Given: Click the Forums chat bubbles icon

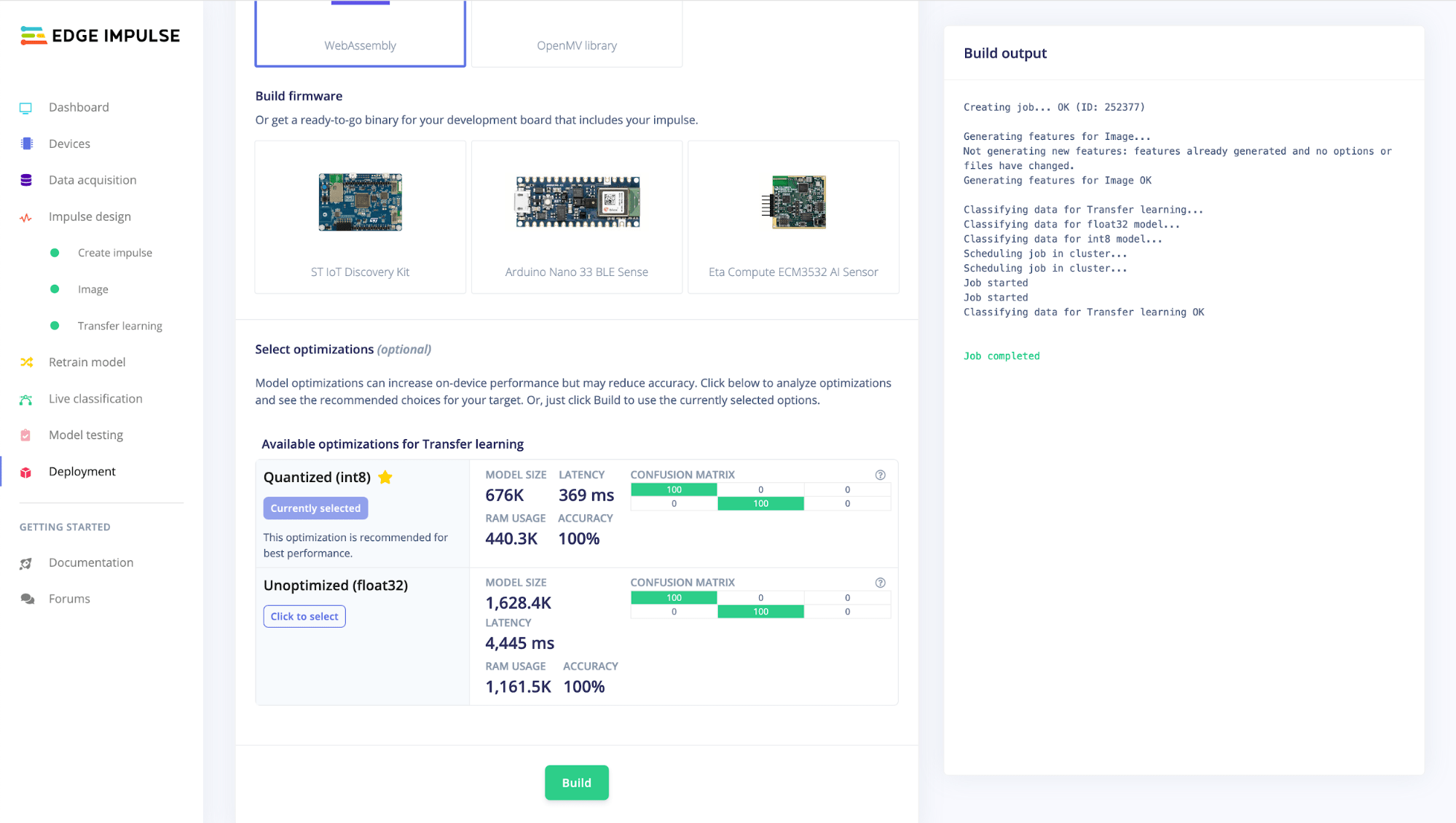Looking at the screenshot, I should (27, 599).
